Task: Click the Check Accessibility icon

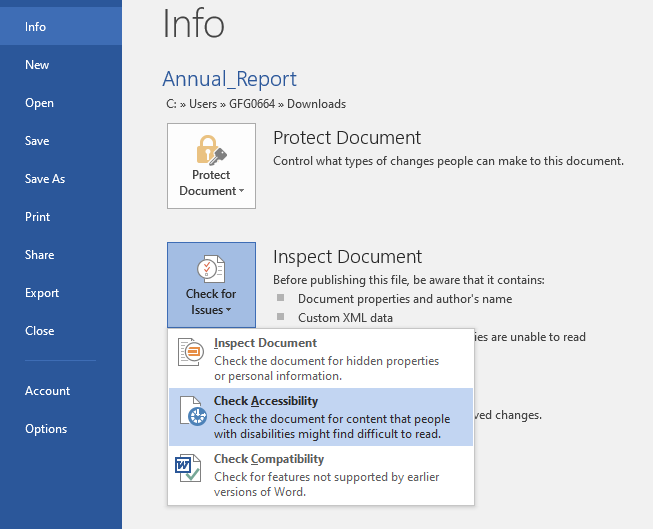Action: click(x=193, y=410)
